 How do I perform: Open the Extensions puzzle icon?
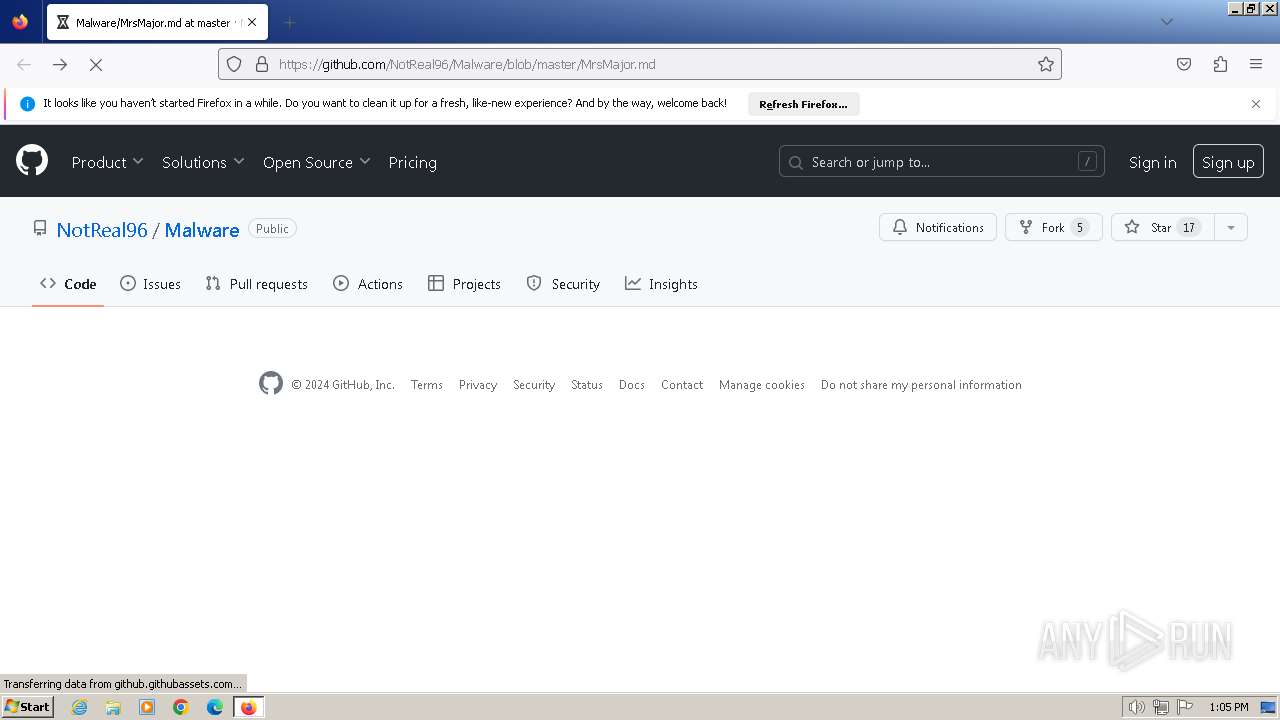(x=1220, y=64)
